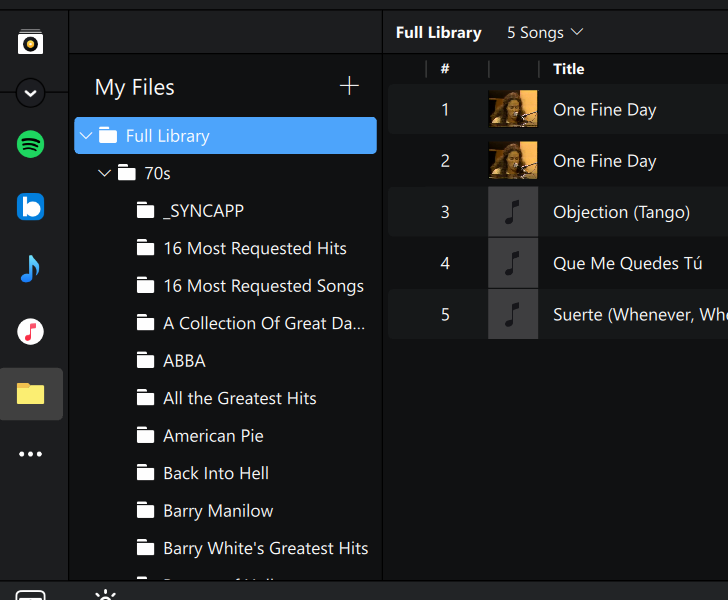This screenshot has width=728, height=600.
Task: Select the yellow My Files folder icon
Action: point(31,394)
